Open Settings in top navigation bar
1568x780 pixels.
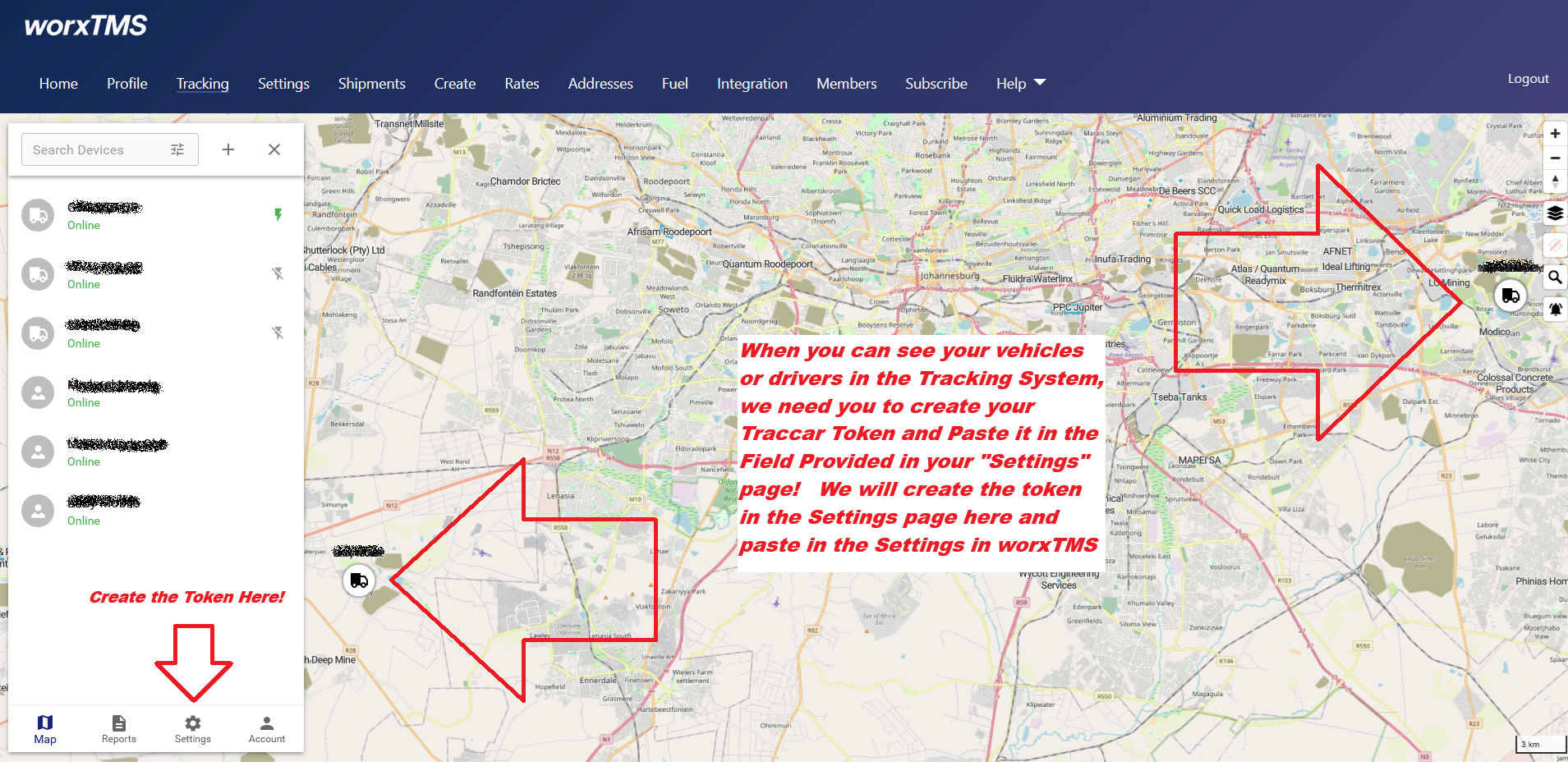point(283,84)
